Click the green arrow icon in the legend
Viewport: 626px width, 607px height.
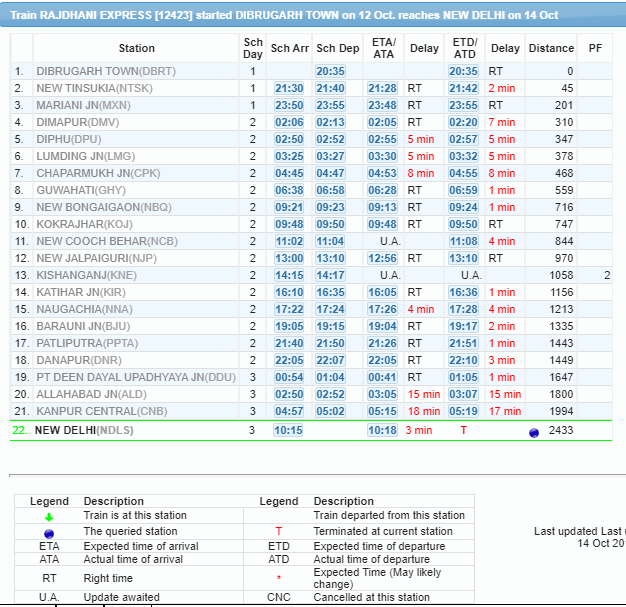pyautogui.click(x=49, y=518)
